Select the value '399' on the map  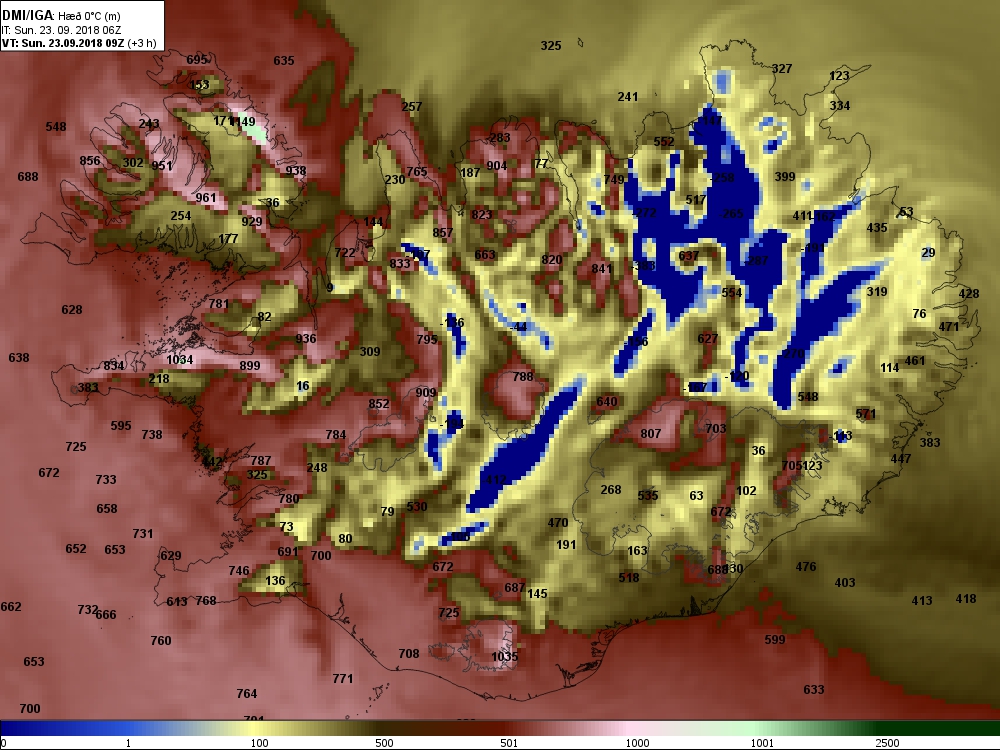784,177
